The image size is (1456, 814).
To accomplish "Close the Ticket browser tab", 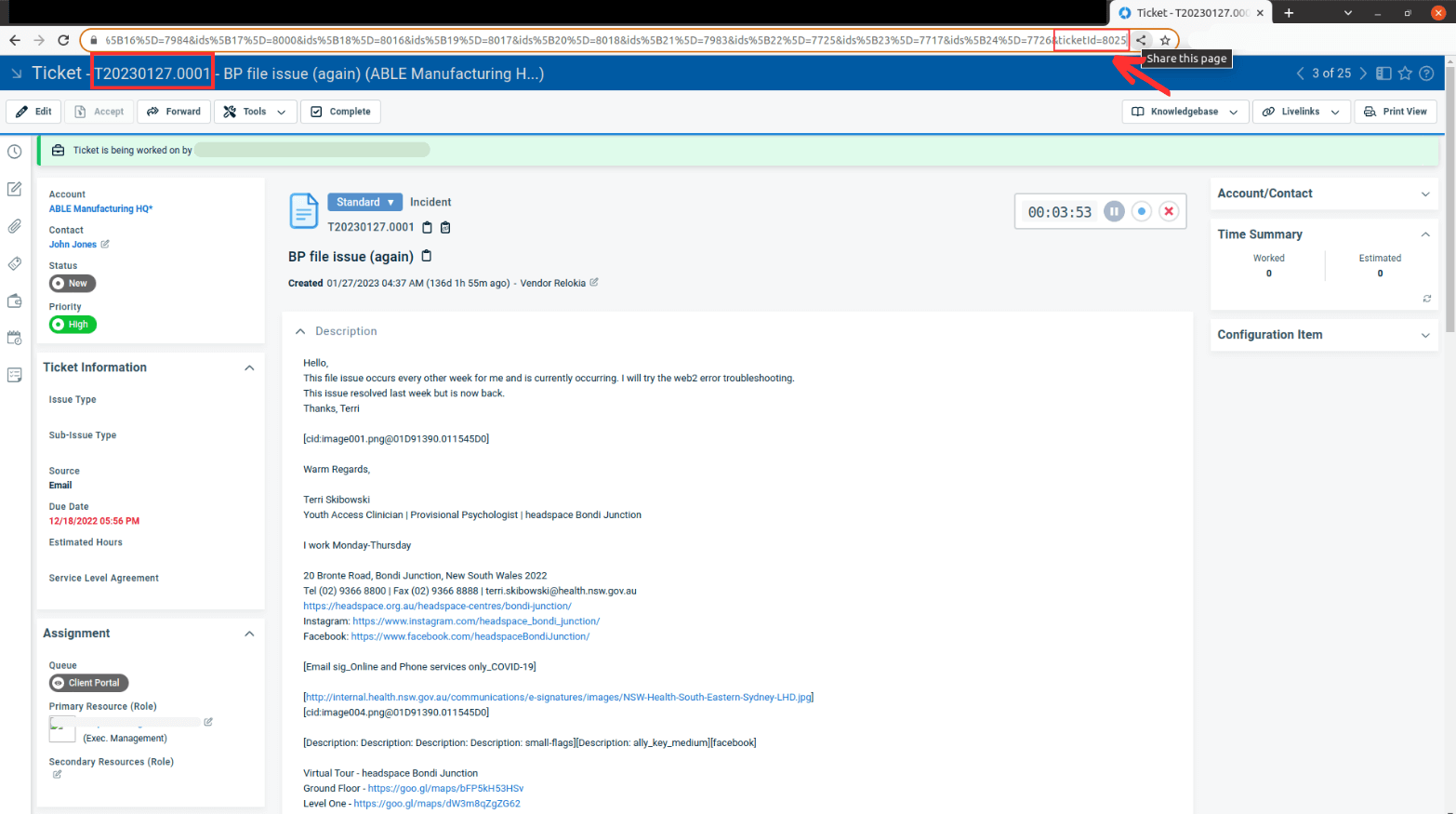I will point(1260,13).
